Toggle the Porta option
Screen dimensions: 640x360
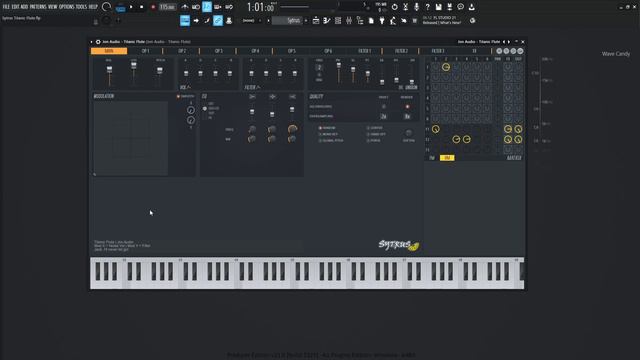click(x=374, y=140)
